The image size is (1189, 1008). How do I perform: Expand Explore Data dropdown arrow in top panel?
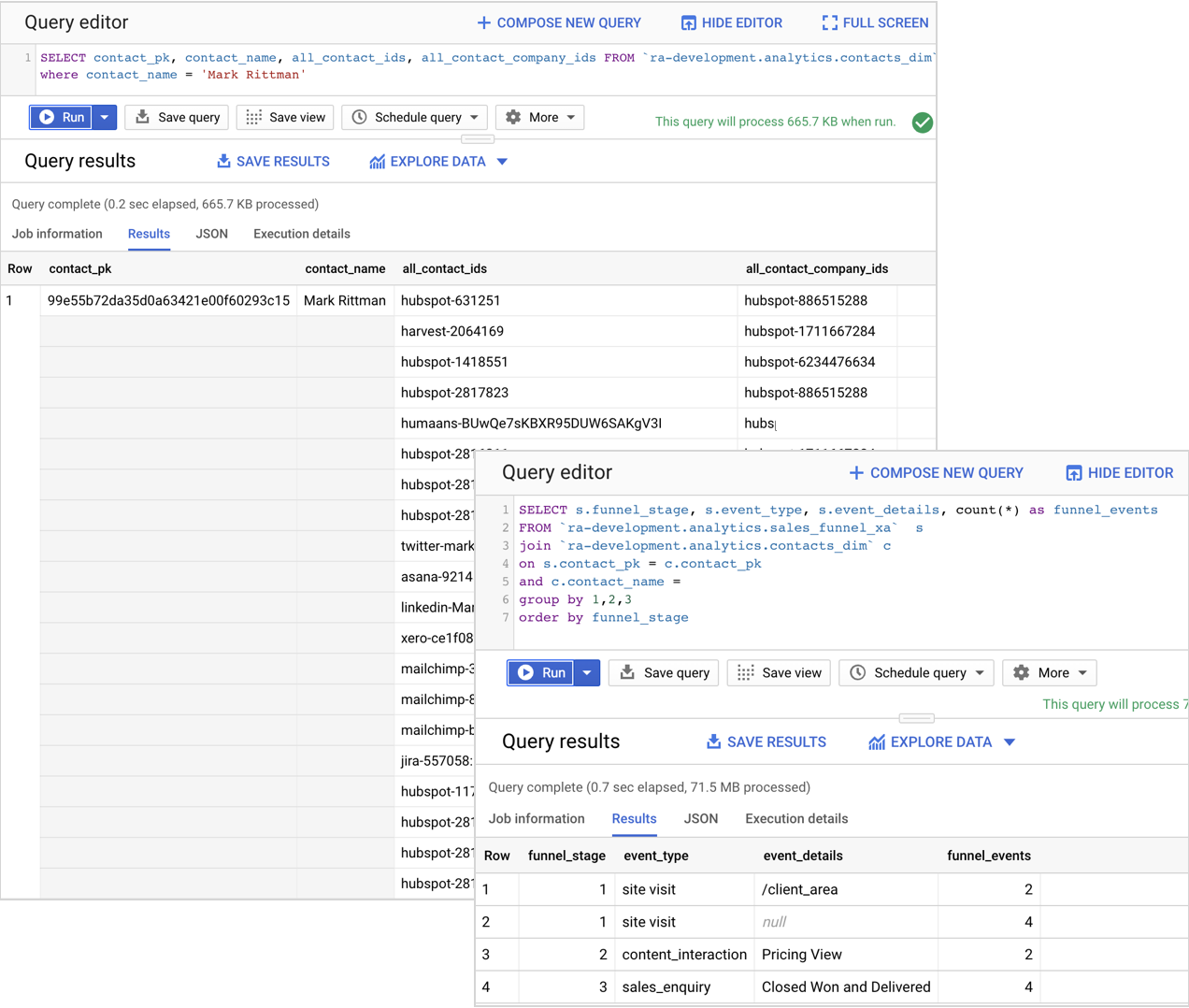(x=502, y=161)
